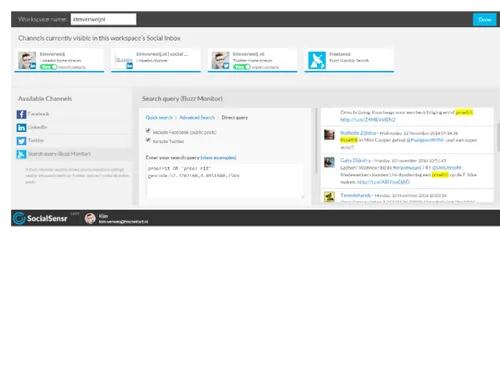This screenshot has width=500, height=375.
Task: Uncheck Include Twitter checkbox
Action: [148, 140]
